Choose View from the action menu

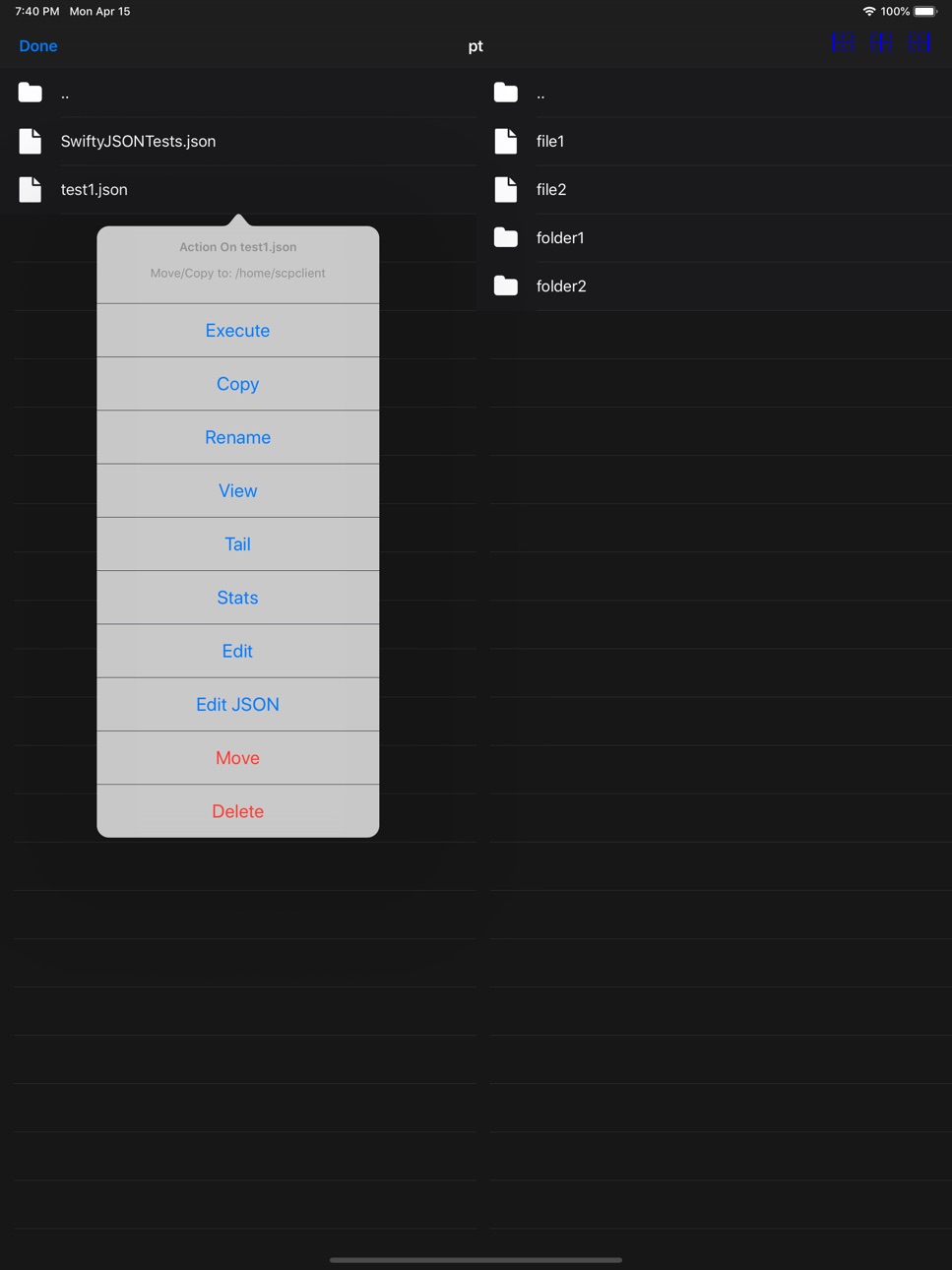(x=237, y=490)
